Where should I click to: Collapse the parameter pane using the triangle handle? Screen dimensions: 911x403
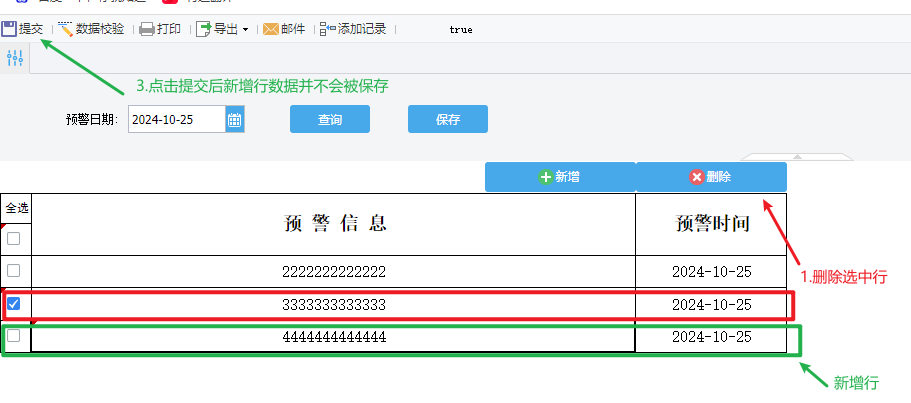click(797, 157)
